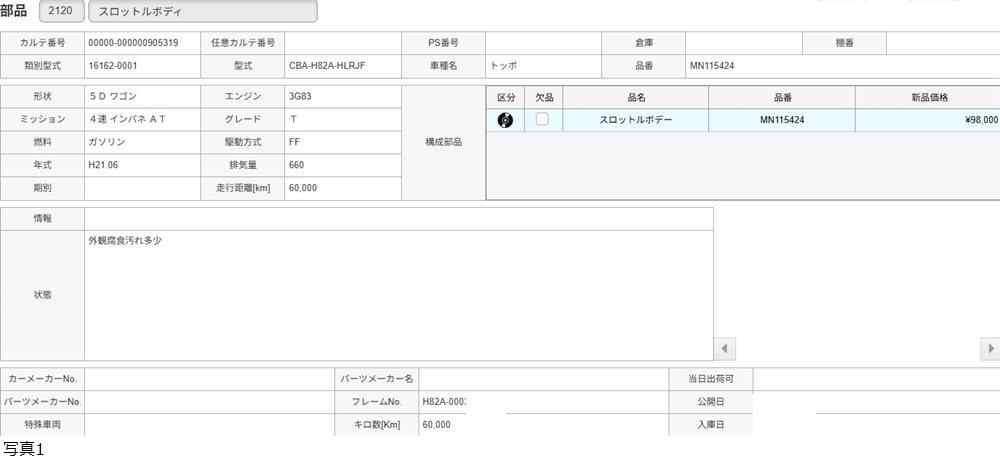
Task: Click the empty パーツメーカー名 field
Action: pyautogui.click(x=543, y=379)
